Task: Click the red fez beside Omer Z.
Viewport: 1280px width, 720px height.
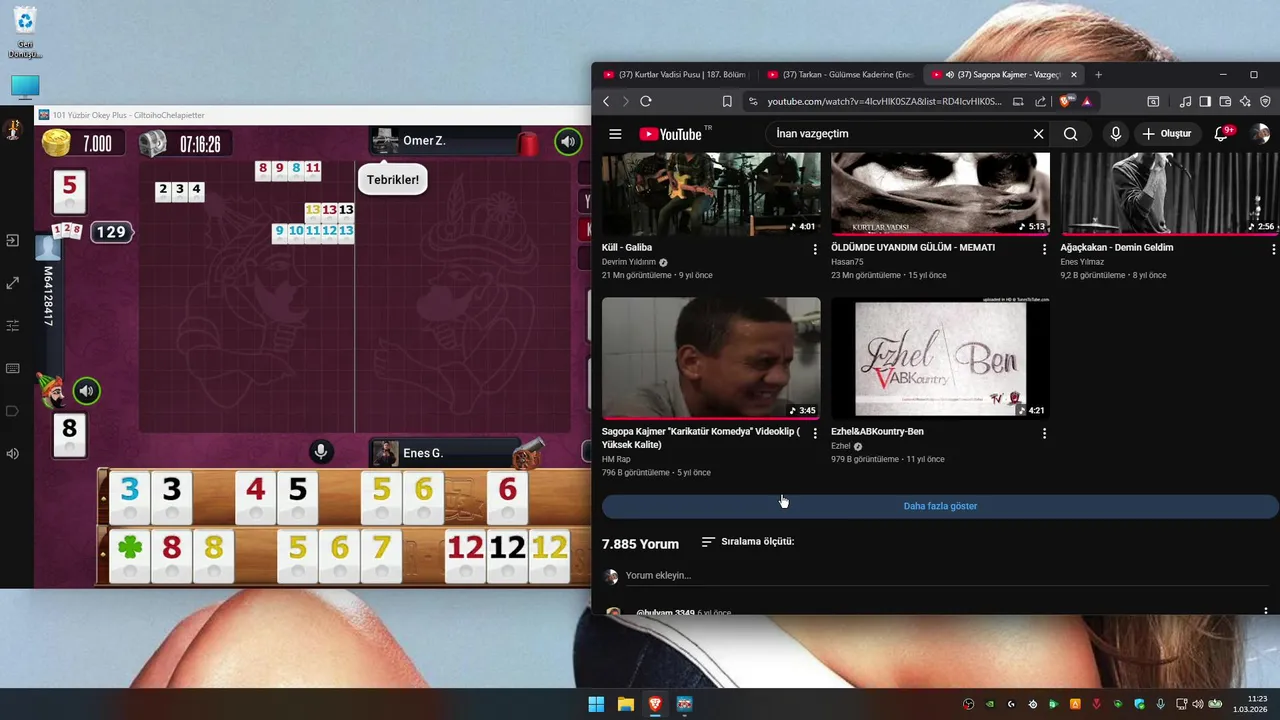Action: [x=528, y=143]
